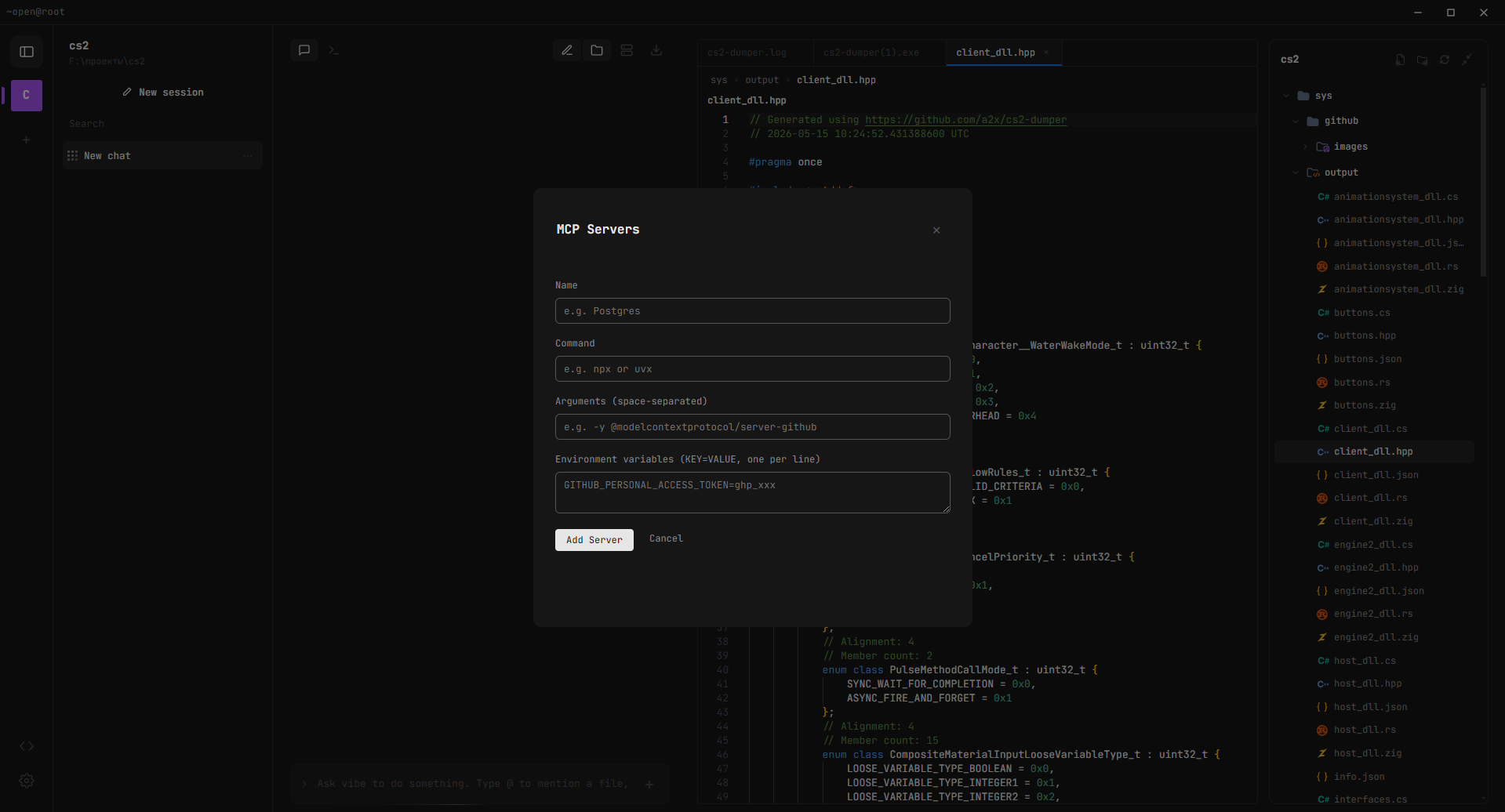Open the New chat entry
1505x812 pixels.
[x=162, y=156]
